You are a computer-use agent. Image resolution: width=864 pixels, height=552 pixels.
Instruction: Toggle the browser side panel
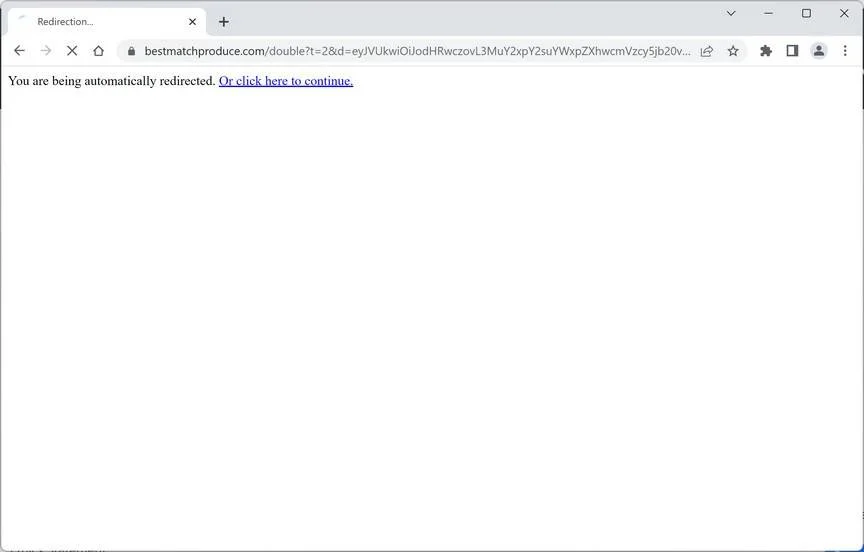[x=792, y=51]
